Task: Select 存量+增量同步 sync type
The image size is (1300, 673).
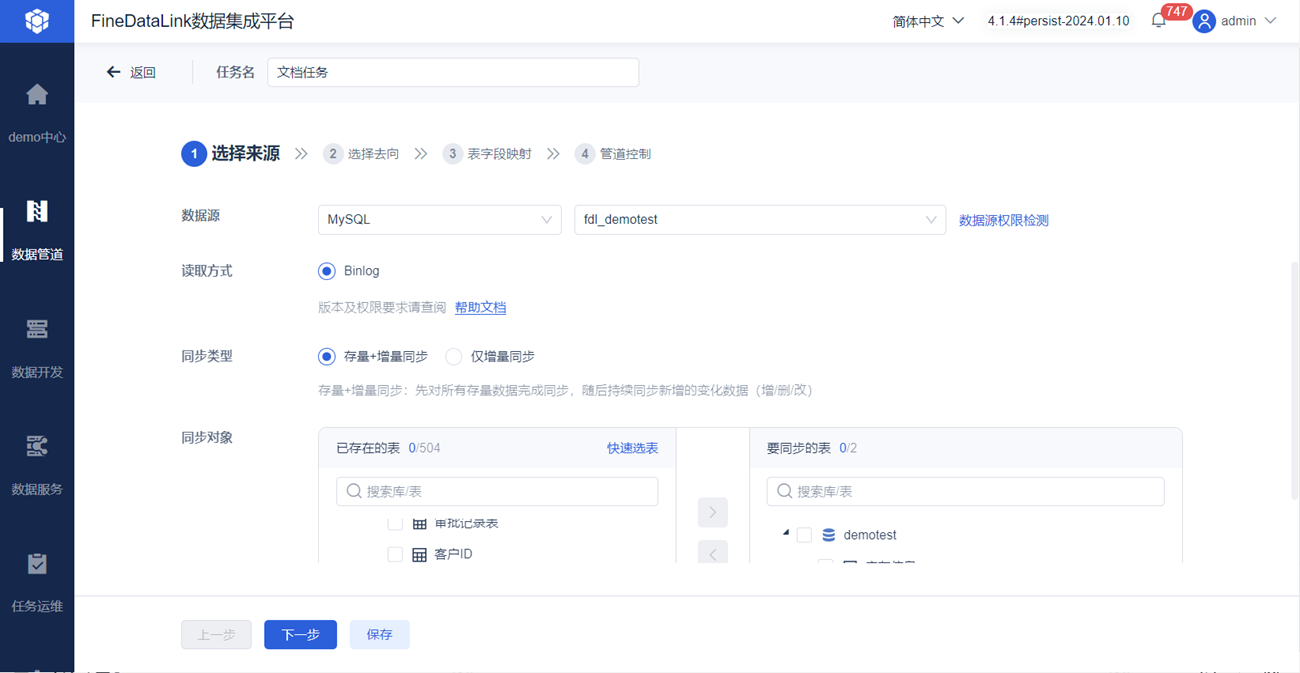Action: pos(327,357)
